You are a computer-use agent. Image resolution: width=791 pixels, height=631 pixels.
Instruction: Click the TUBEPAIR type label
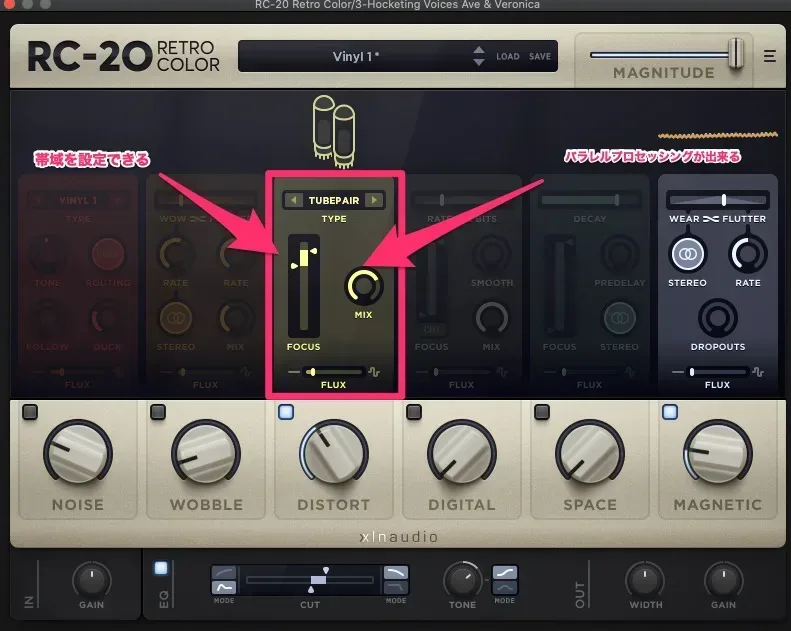point(334,200)
